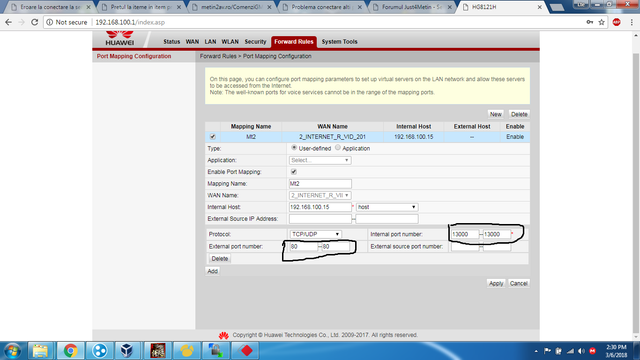Open the game thumbnail icon in taskbar
The height and width of the screenshot is (360, 640).
pos(158,351)
